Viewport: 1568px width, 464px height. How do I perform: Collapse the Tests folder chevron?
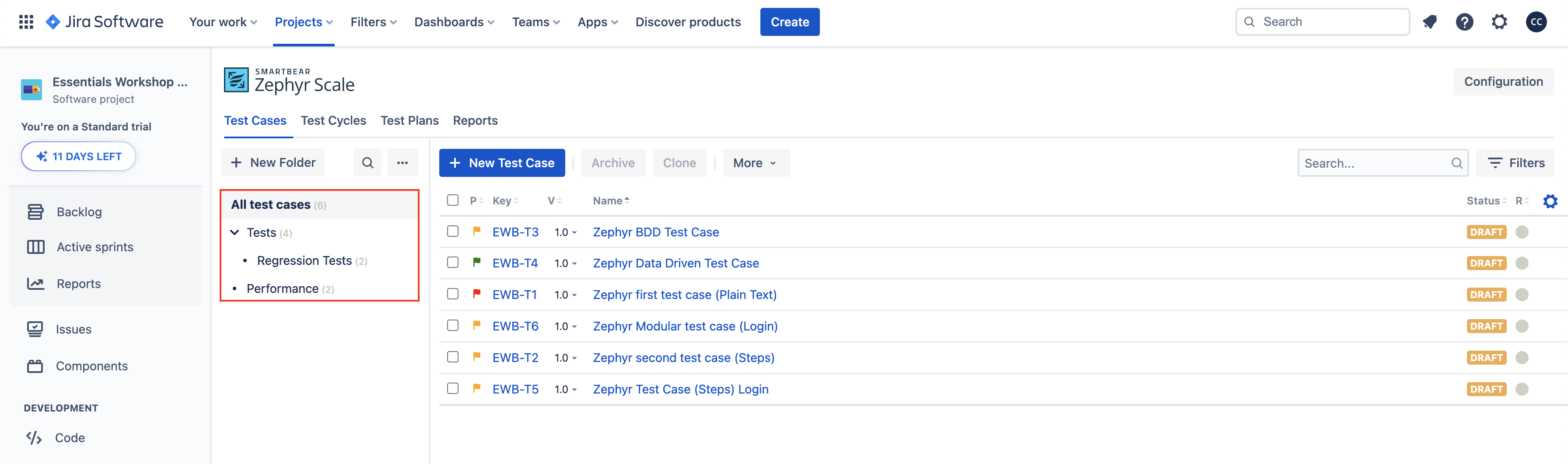coord(235,232)
